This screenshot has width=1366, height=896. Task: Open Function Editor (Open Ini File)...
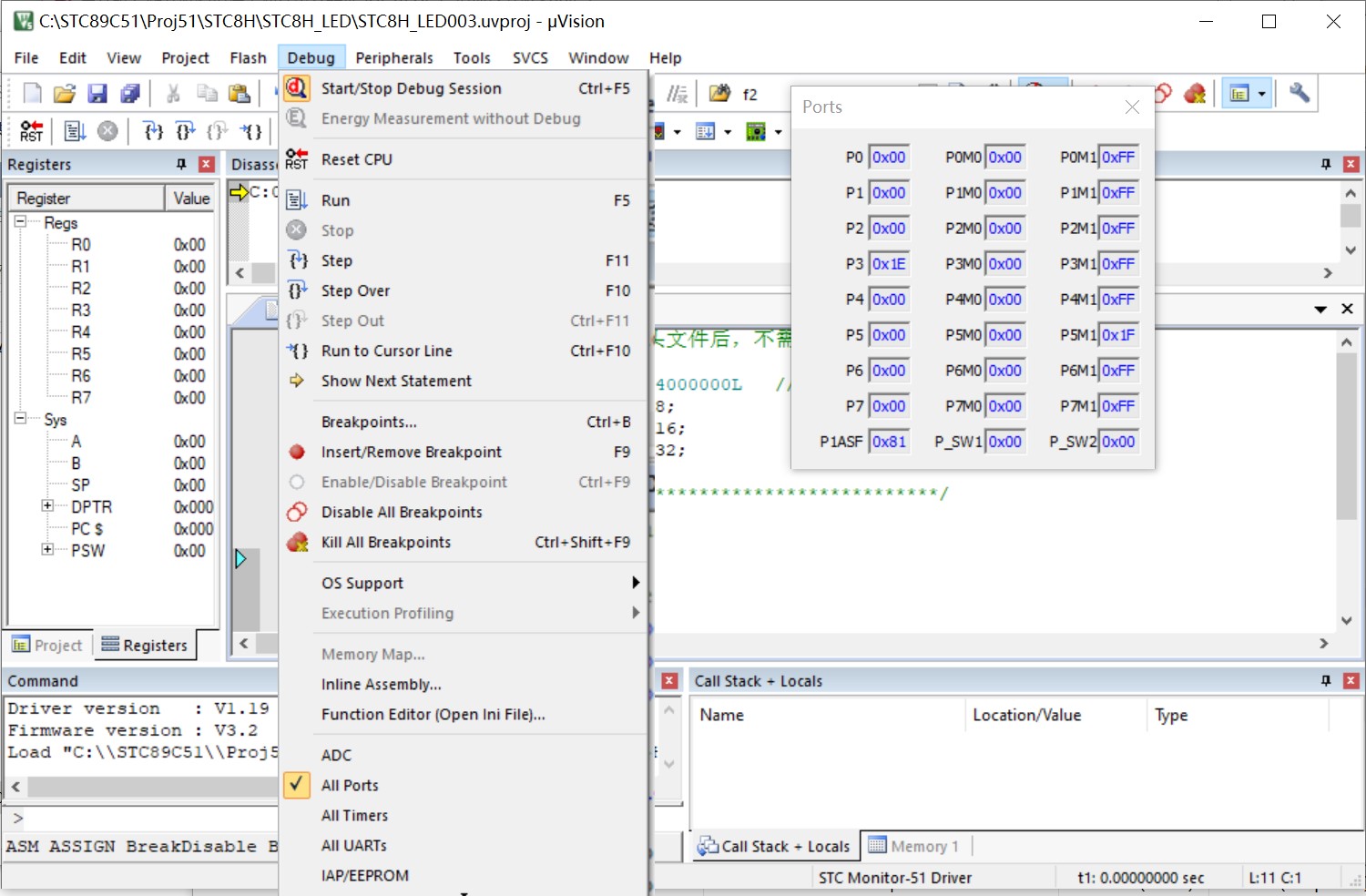(463, 714)
